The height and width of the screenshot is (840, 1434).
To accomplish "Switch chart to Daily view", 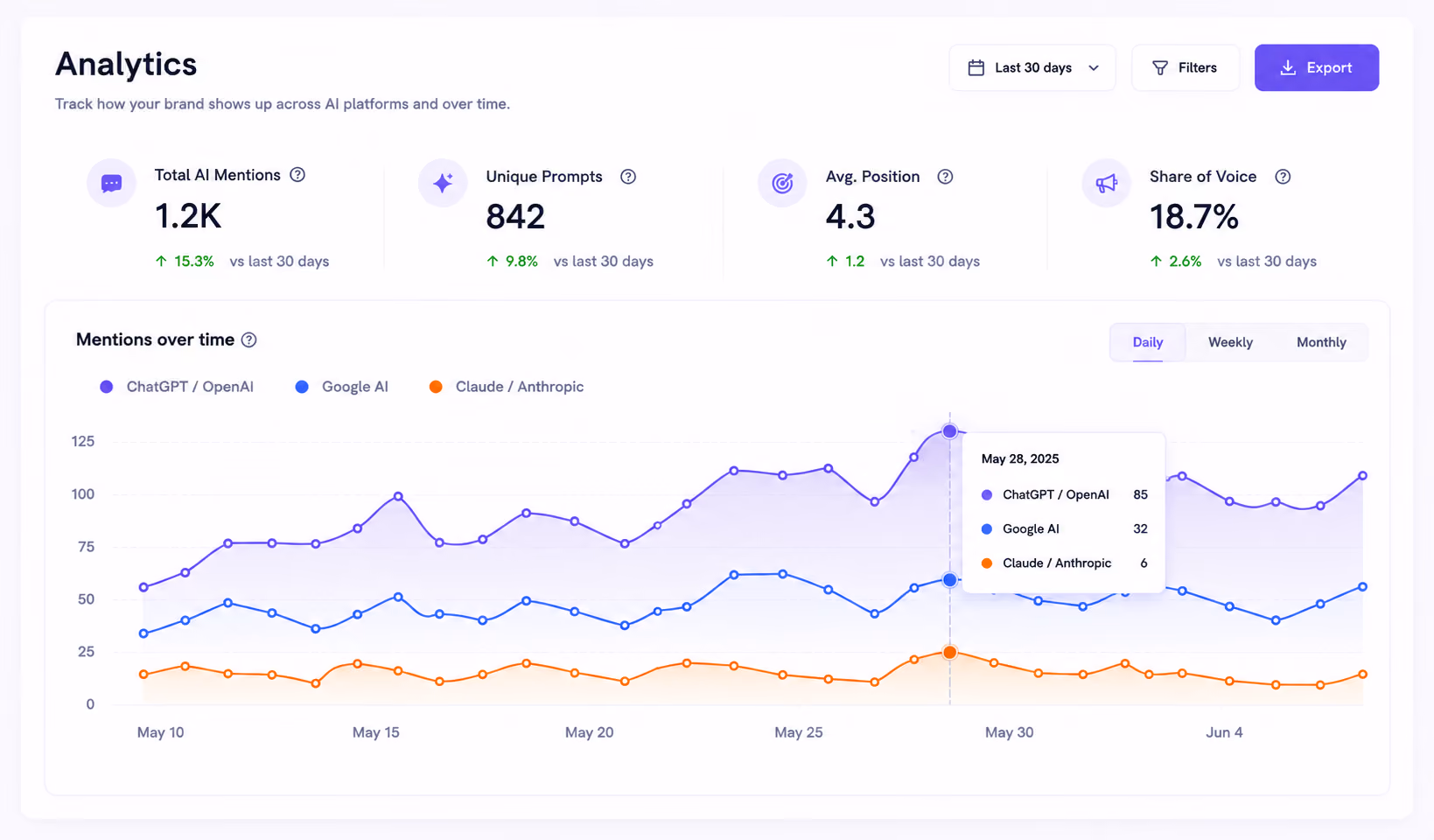I will [x=1148, y=342].
